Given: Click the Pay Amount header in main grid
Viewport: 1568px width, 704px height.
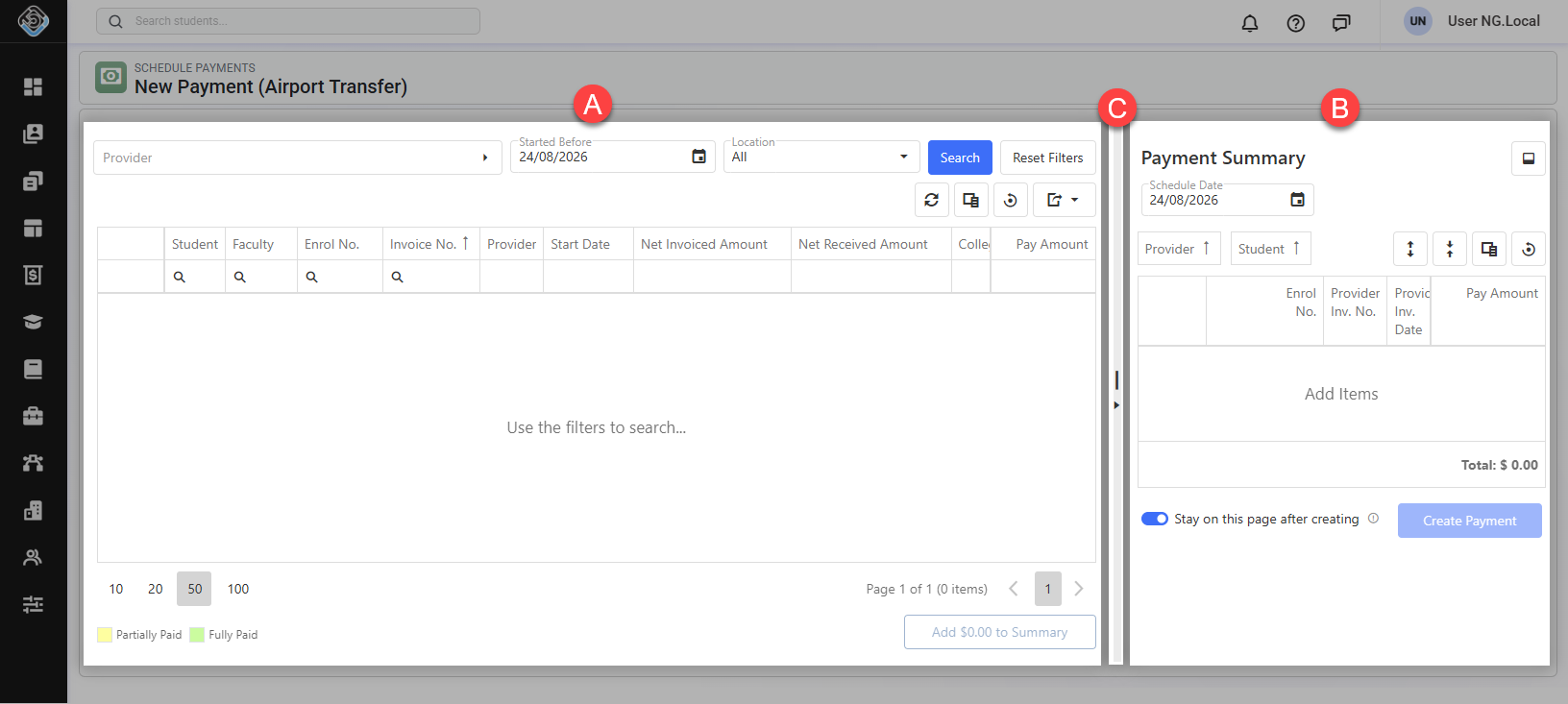Looking at the screenshot, I should tap(1043, 244).
